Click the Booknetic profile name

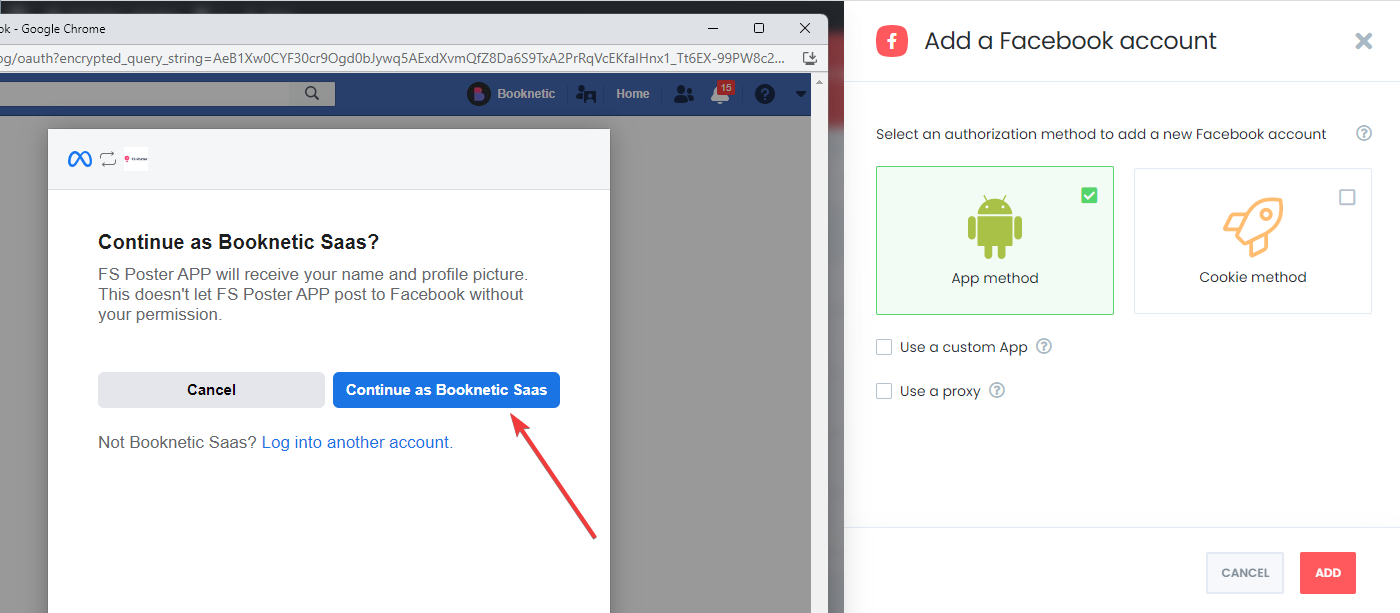click(526, 94)
